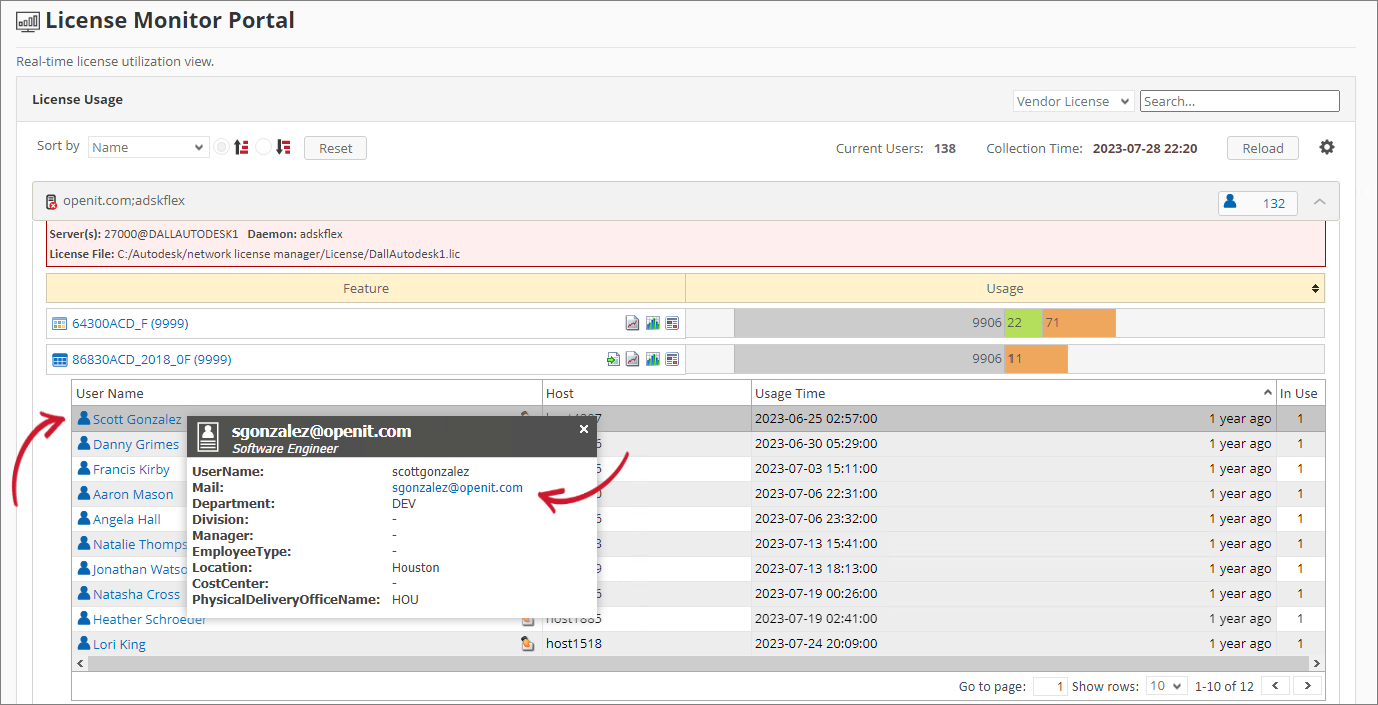
Task: Click the Feature column header
Action: point(366,288)
